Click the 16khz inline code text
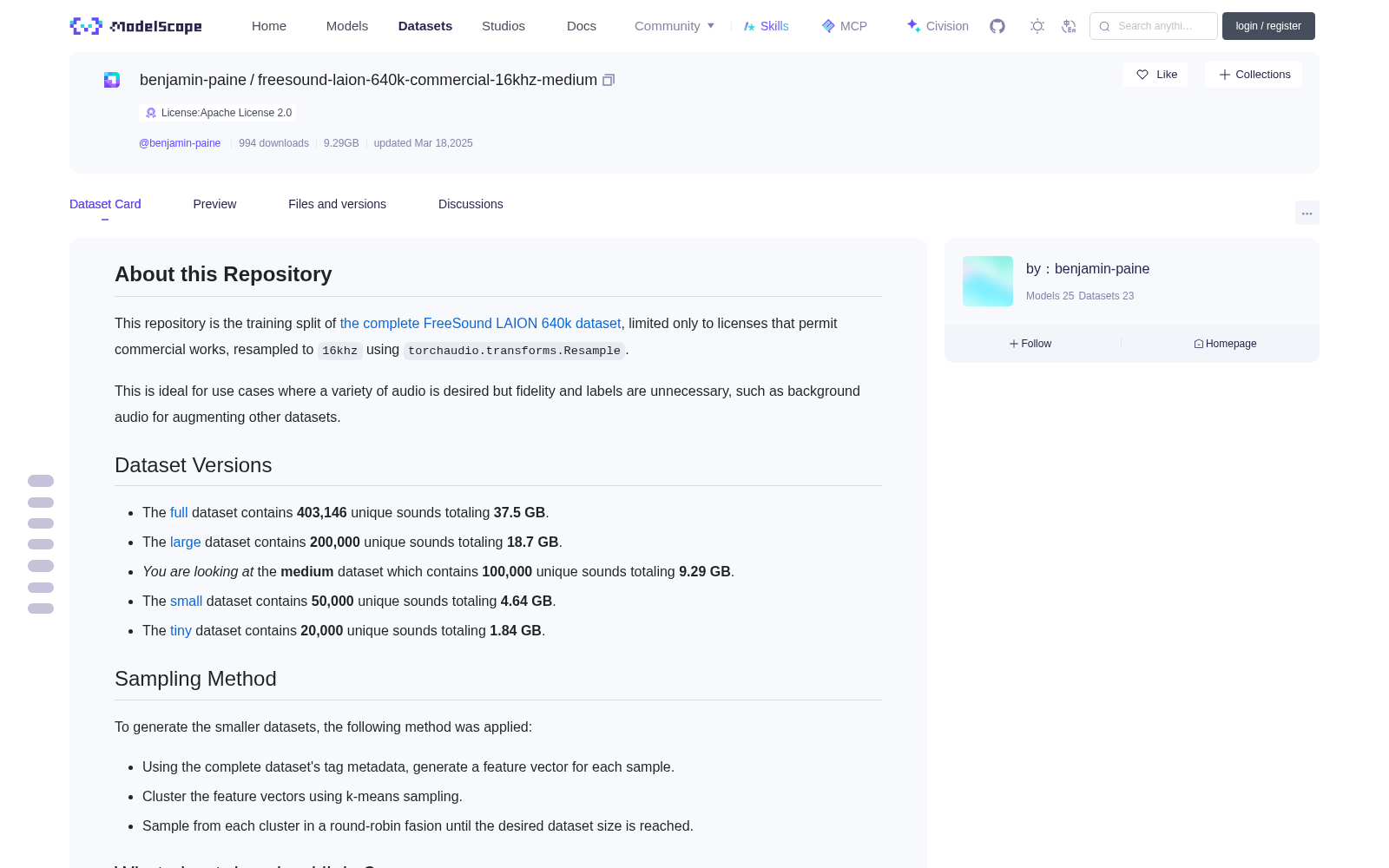1389x868 pixels. click(340, 351)
